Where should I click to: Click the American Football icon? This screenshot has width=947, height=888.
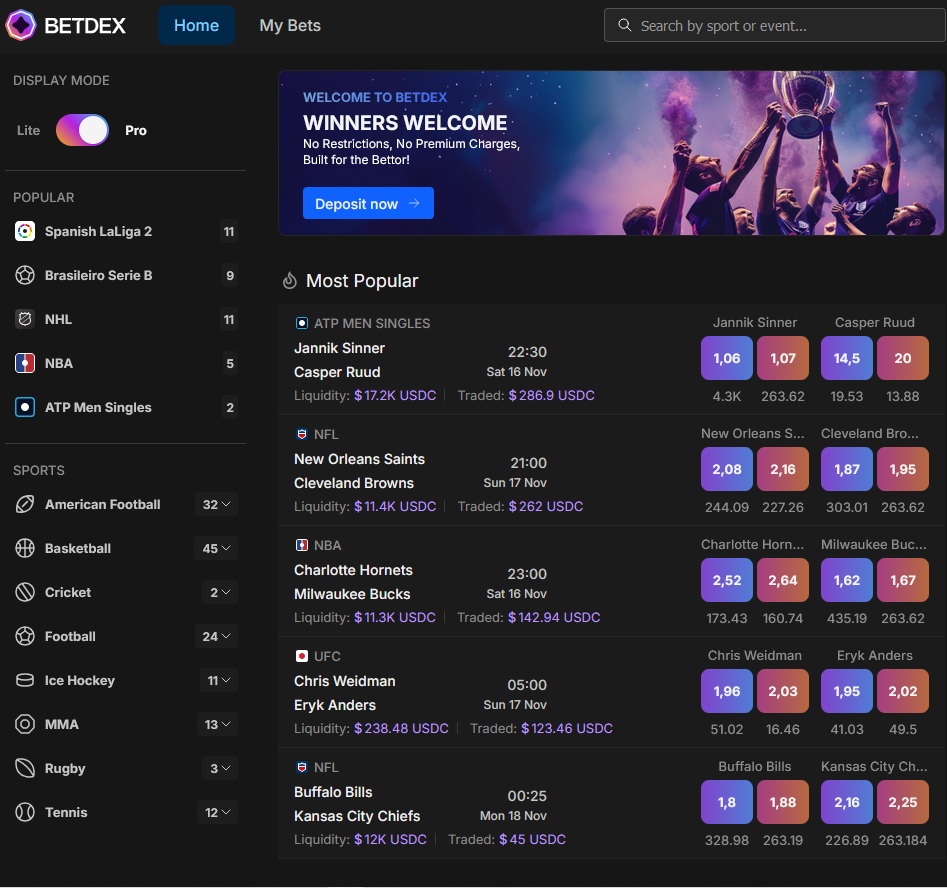[x=25, y=504]
